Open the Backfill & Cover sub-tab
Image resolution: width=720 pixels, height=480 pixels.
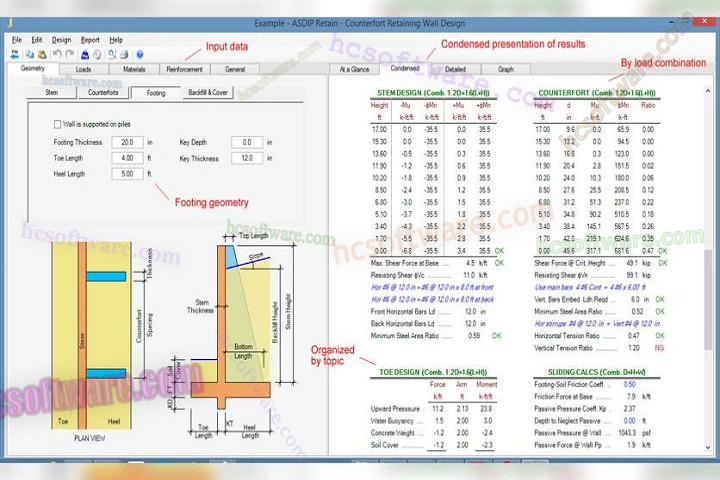[208, 92]
